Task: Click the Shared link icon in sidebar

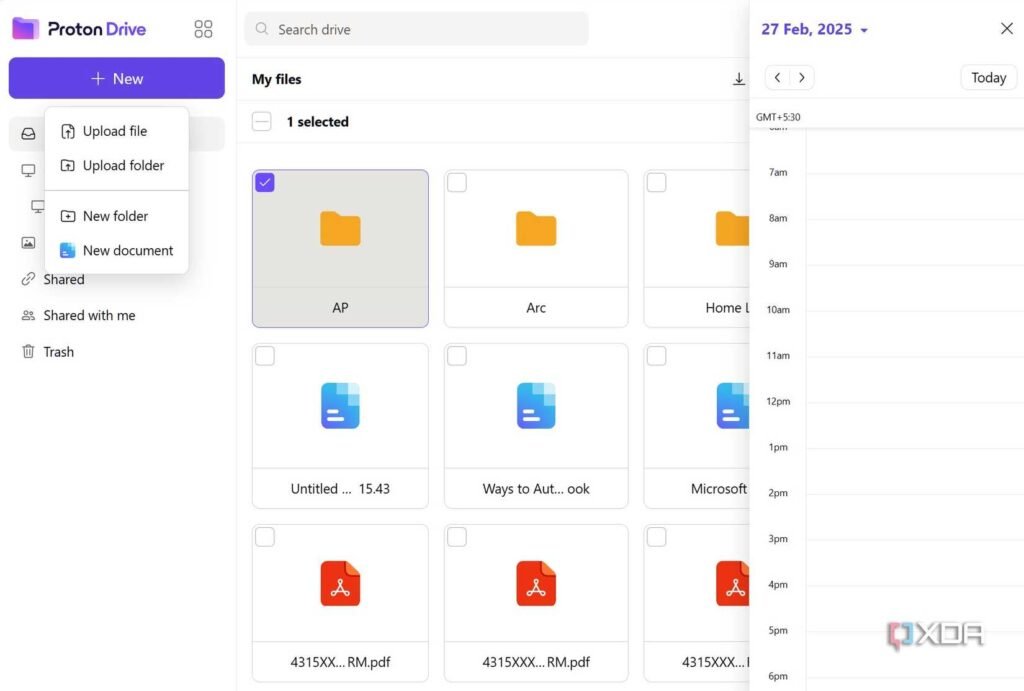Action: (28, 280)
